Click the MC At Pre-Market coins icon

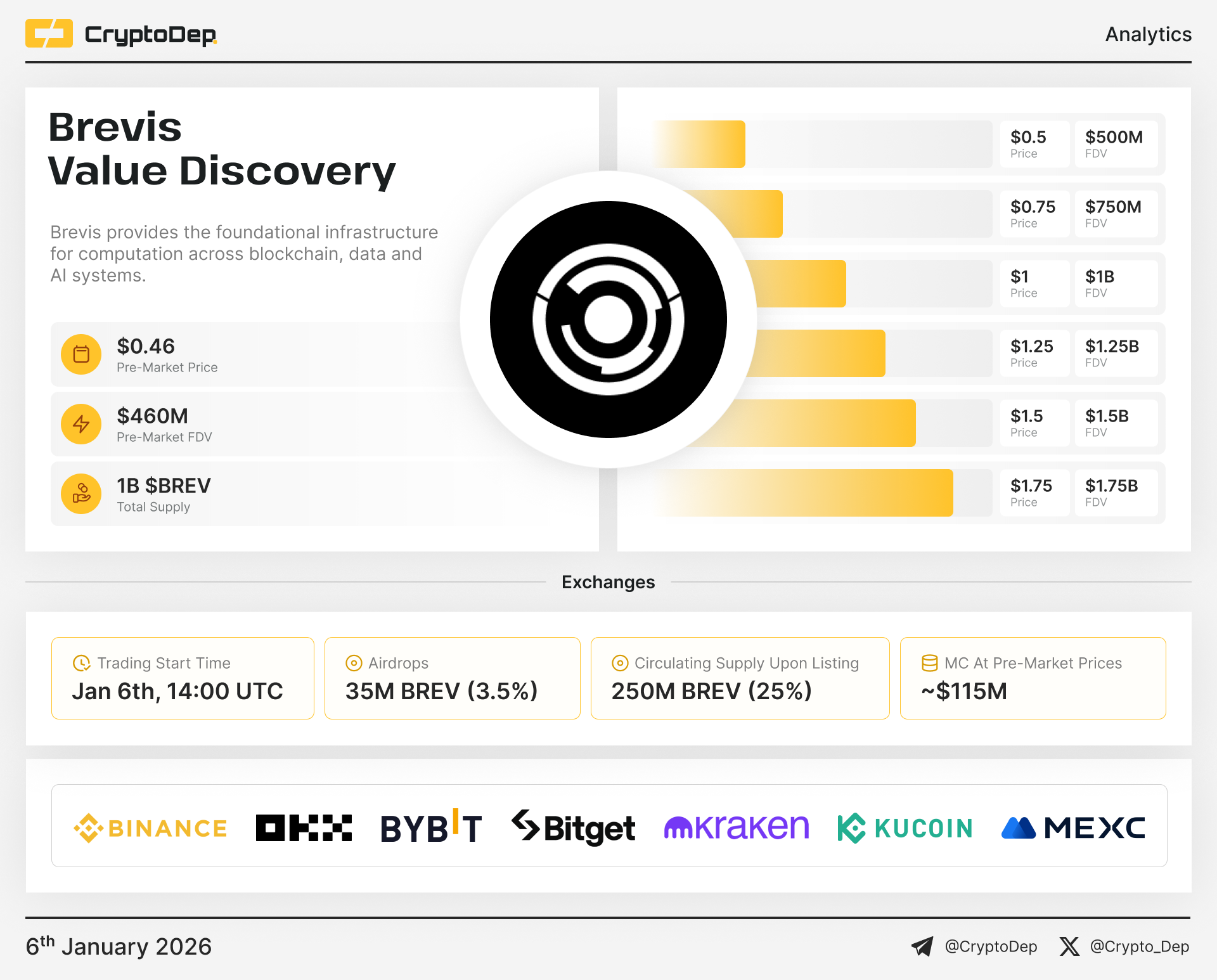[930, 663]
